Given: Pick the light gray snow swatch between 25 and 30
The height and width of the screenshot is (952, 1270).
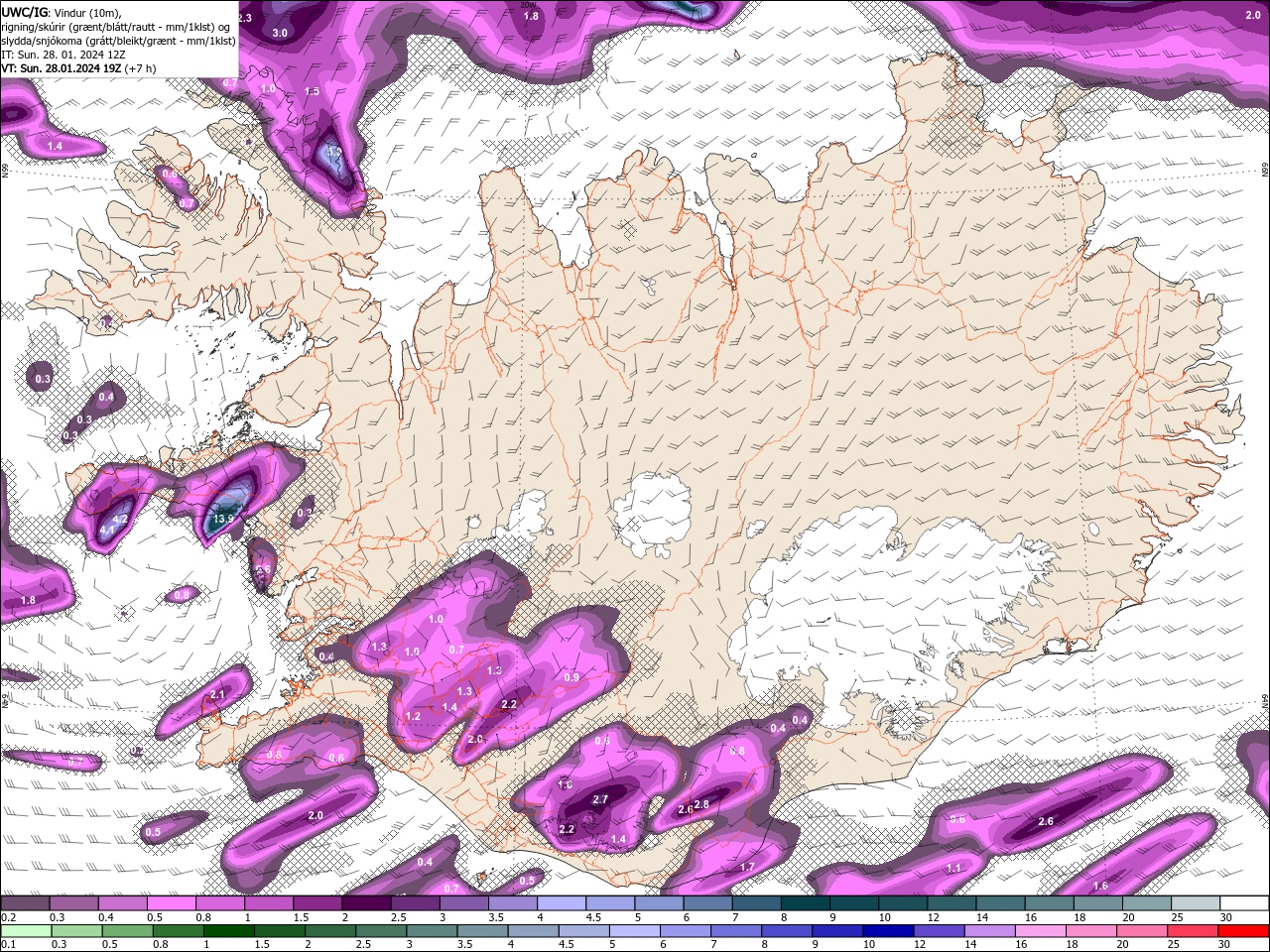Looking at the screenshot, I should coord(1196,903).
